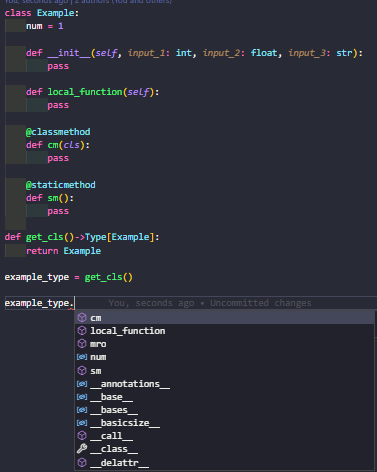The height and width of the screenshot is (472, 377).
Task: Click the 'def cm(cls):' line
Action: tap(58, 145)
